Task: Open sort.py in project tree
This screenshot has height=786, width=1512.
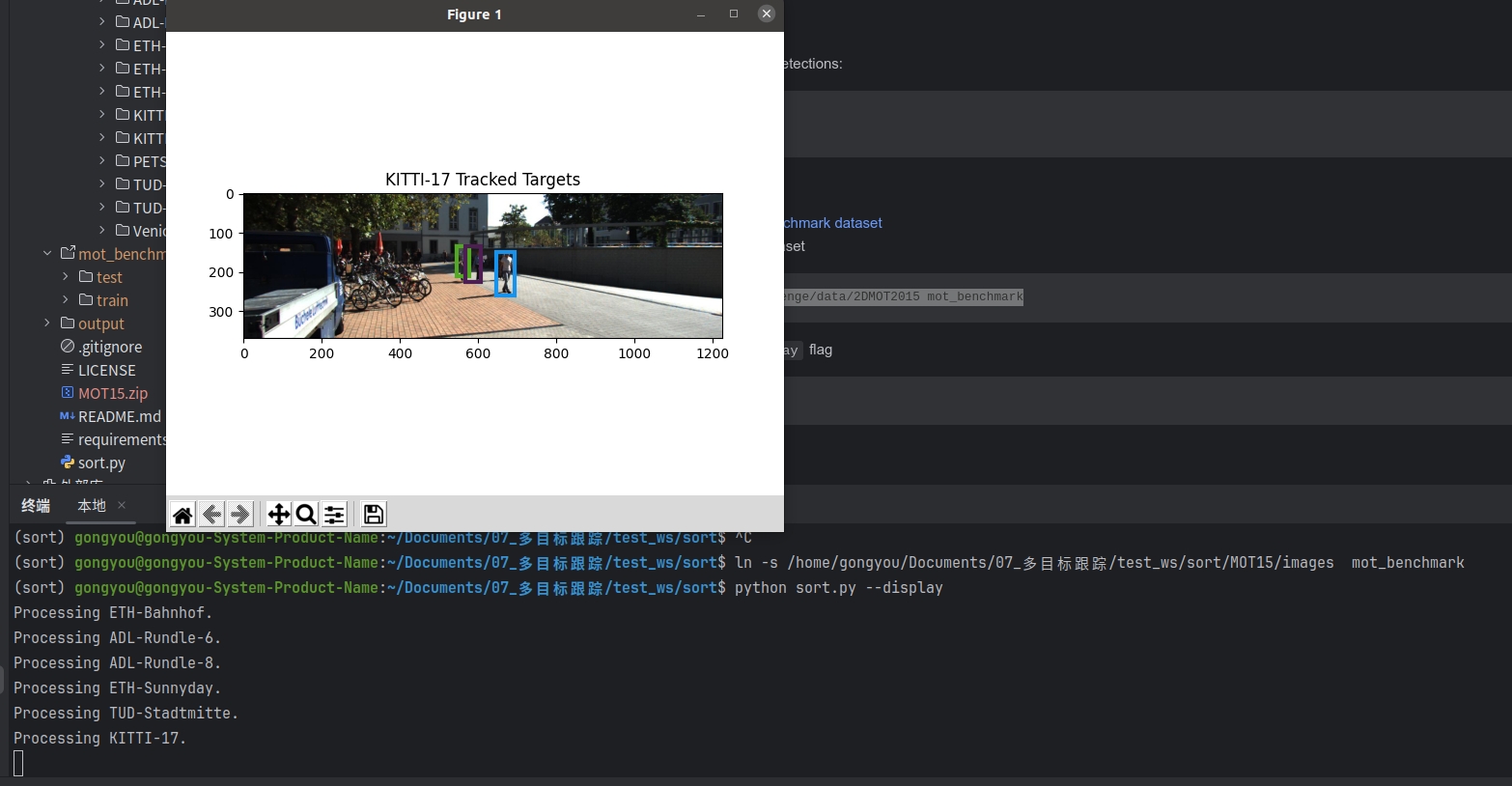Action: tap(93, 463)
